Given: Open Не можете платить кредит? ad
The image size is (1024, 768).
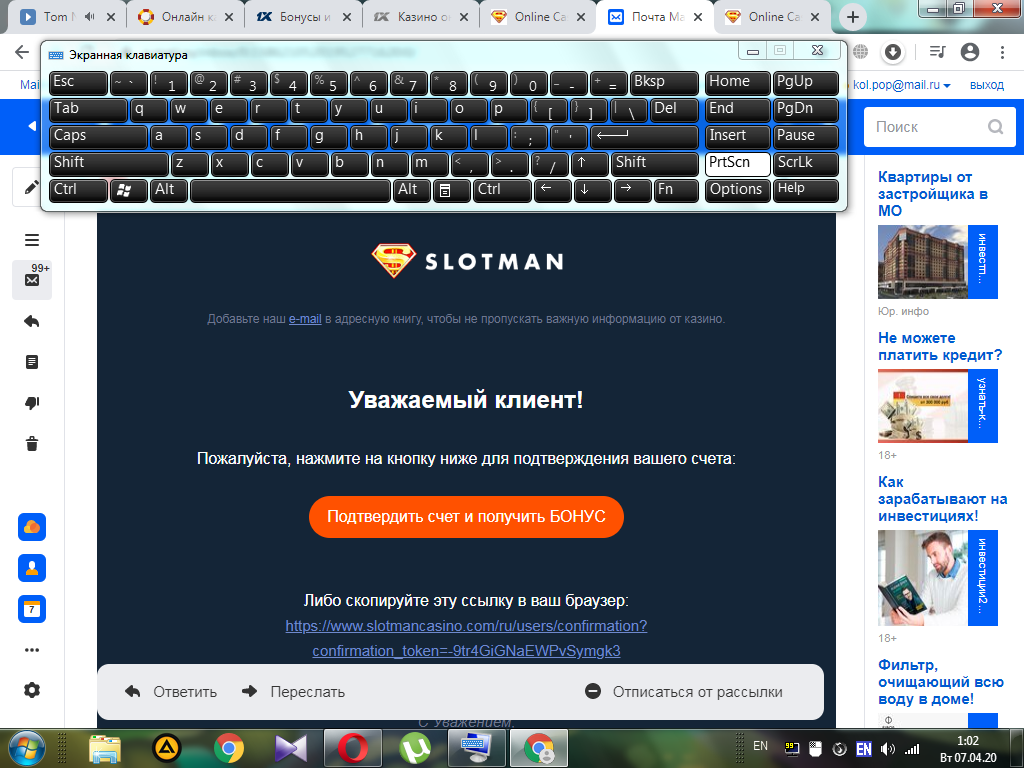Looking at the screenshot, I should coord(940,347).
